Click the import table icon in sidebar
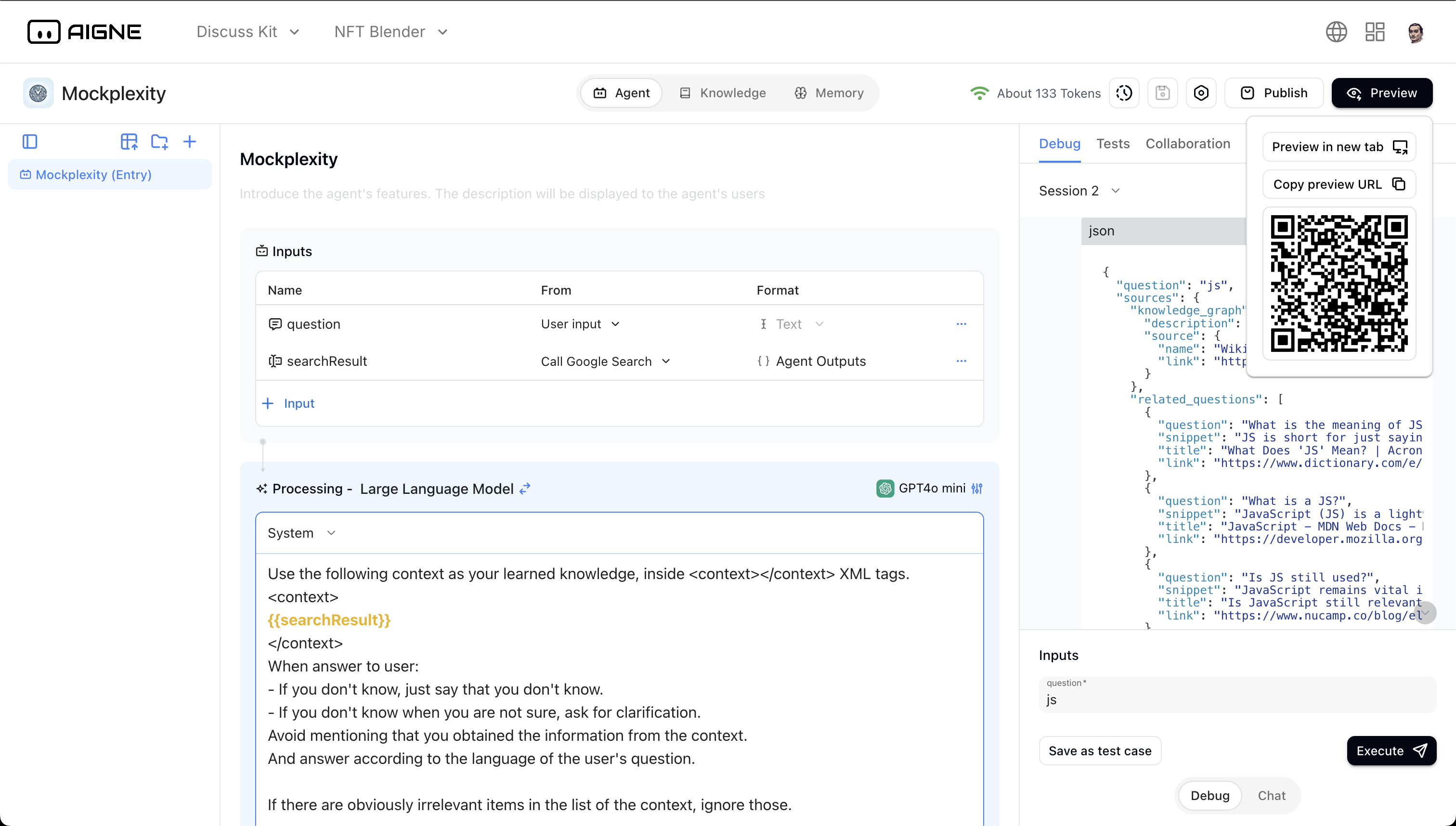The image size is (1456, 826). click(129, 141)
